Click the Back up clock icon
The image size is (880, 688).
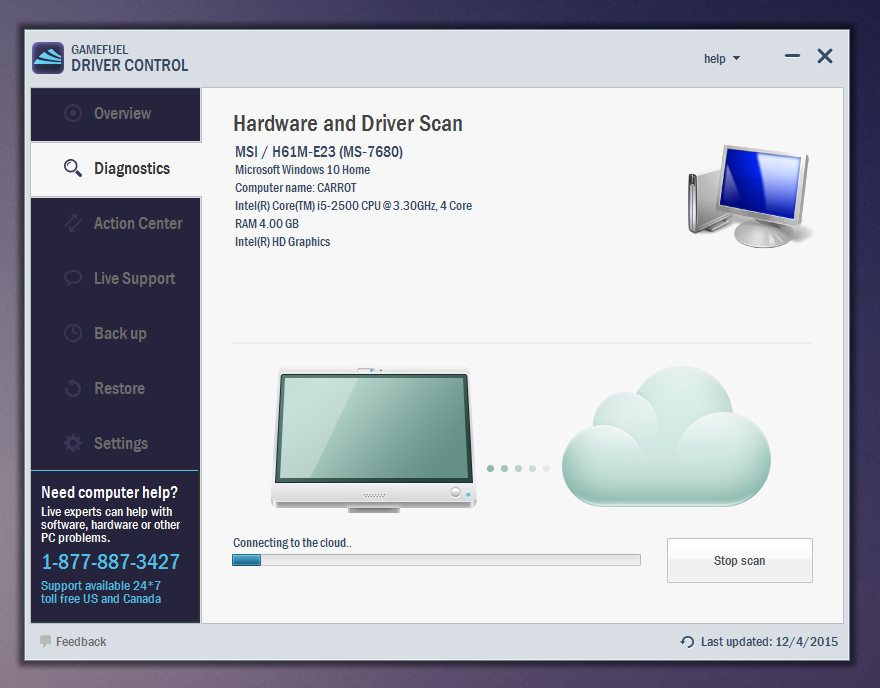tap(73, 333)
